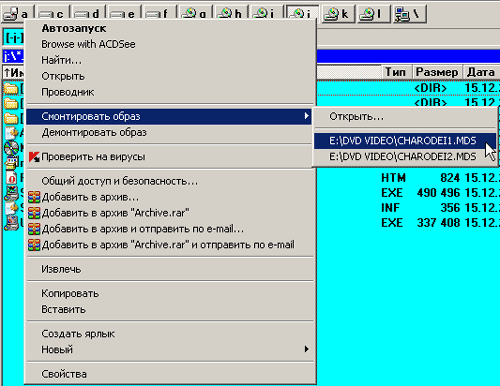Image resolution: width=500 pixels, height=386 pixels.
Task: Click Kaspersky icon beside Проверить на вирусы
Action: coord(34,157)
